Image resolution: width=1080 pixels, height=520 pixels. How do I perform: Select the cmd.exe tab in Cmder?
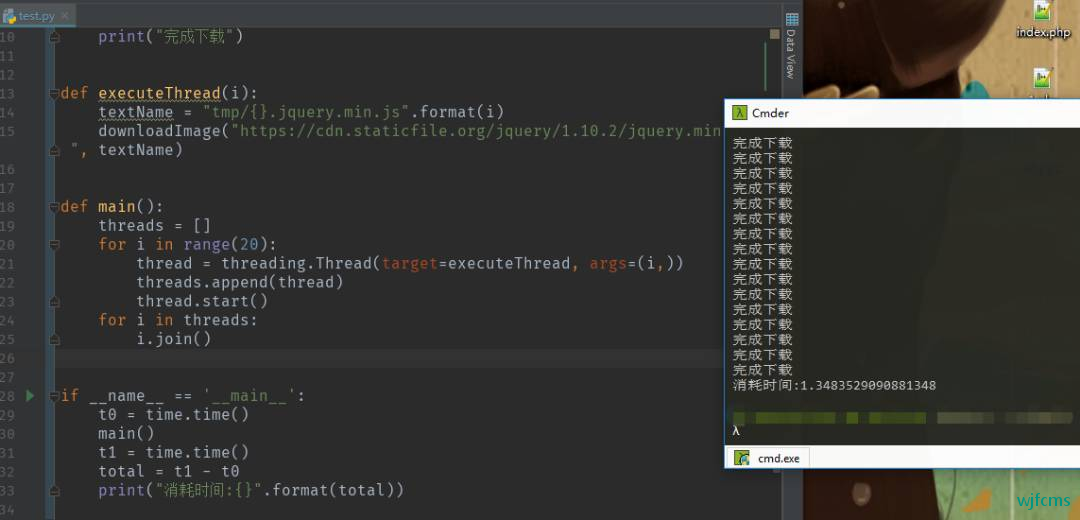768,458
